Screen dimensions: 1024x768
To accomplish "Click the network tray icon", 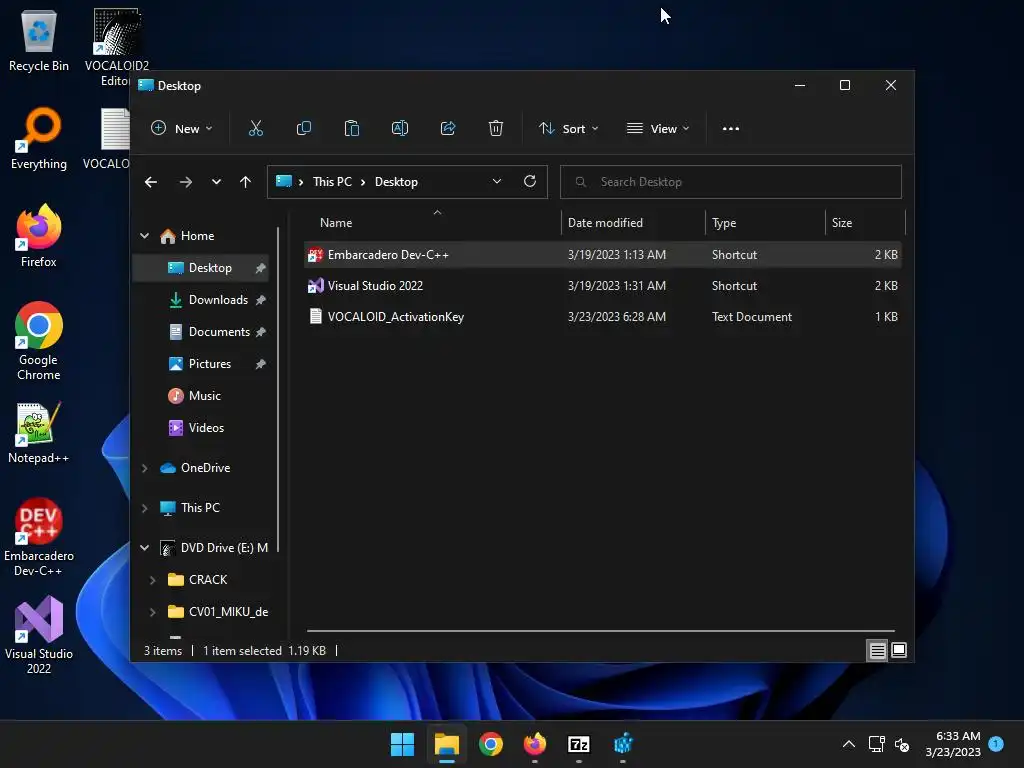I will 876,744.
